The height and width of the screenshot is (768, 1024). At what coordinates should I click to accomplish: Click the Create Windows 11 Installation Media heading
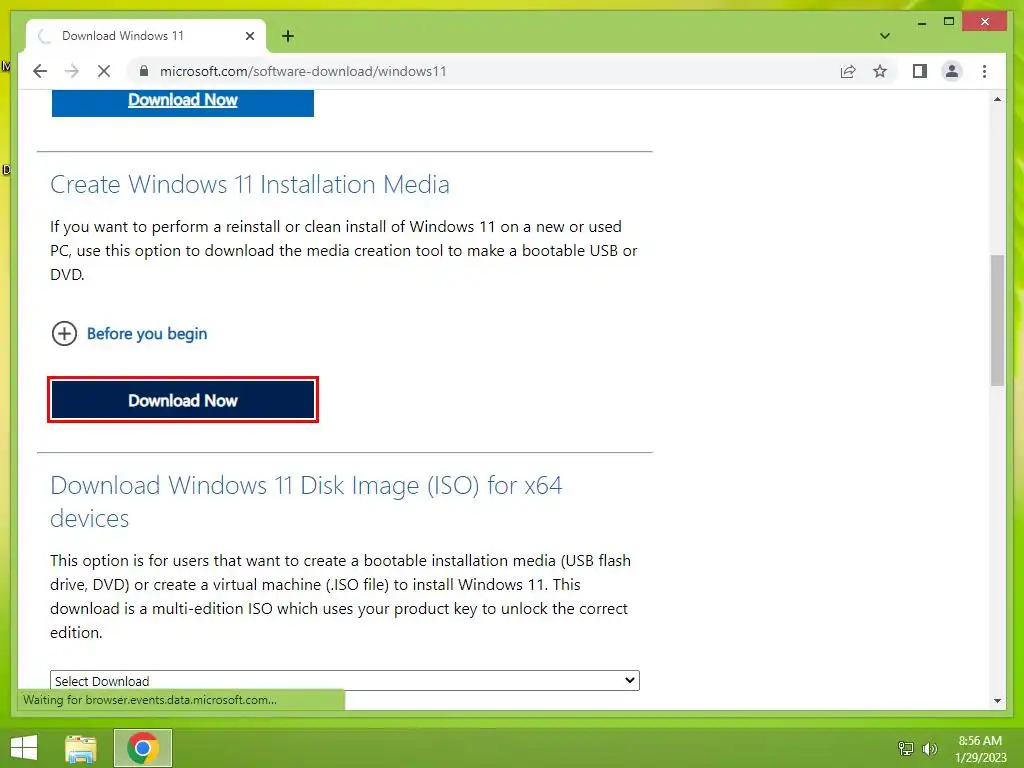pos(250,184)
